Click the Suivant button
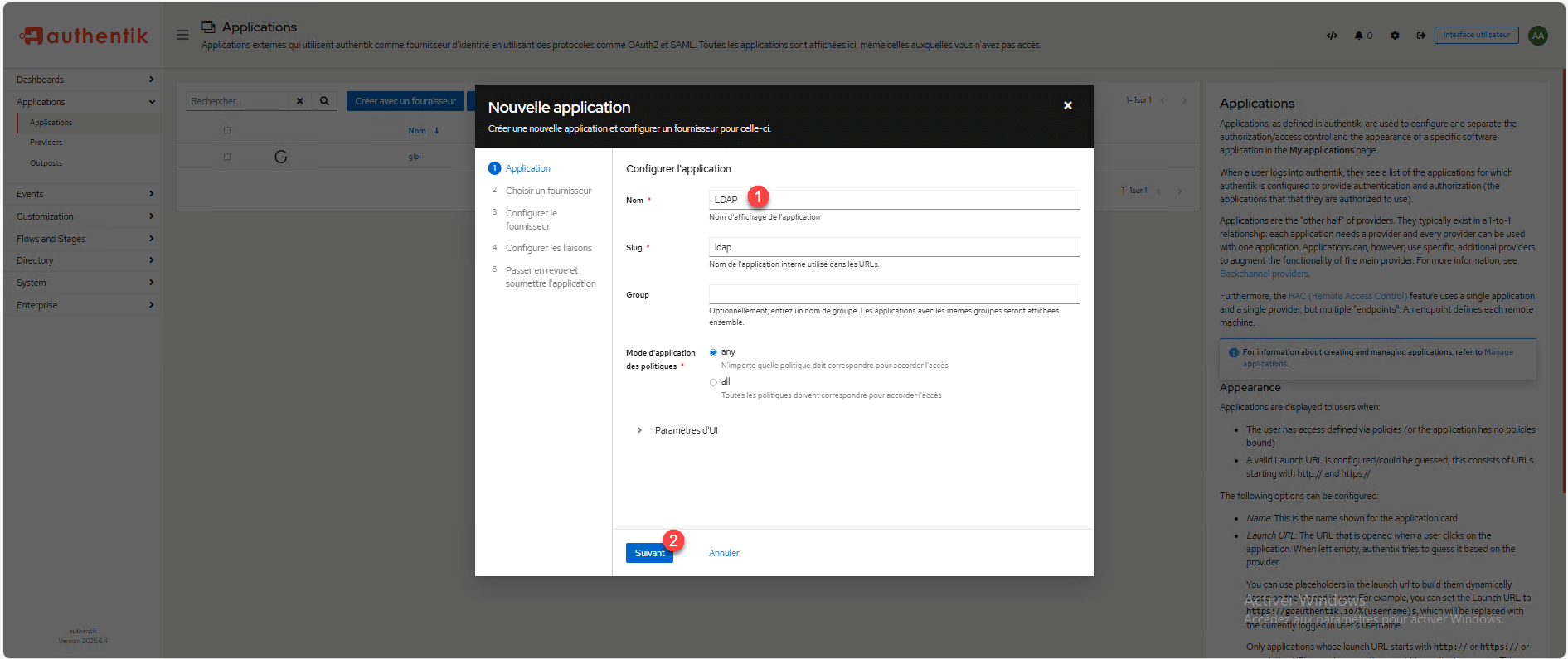Image resolution: width=1568 pixels, height=659 pixels. pyautogui.click(x=648, y=553)
